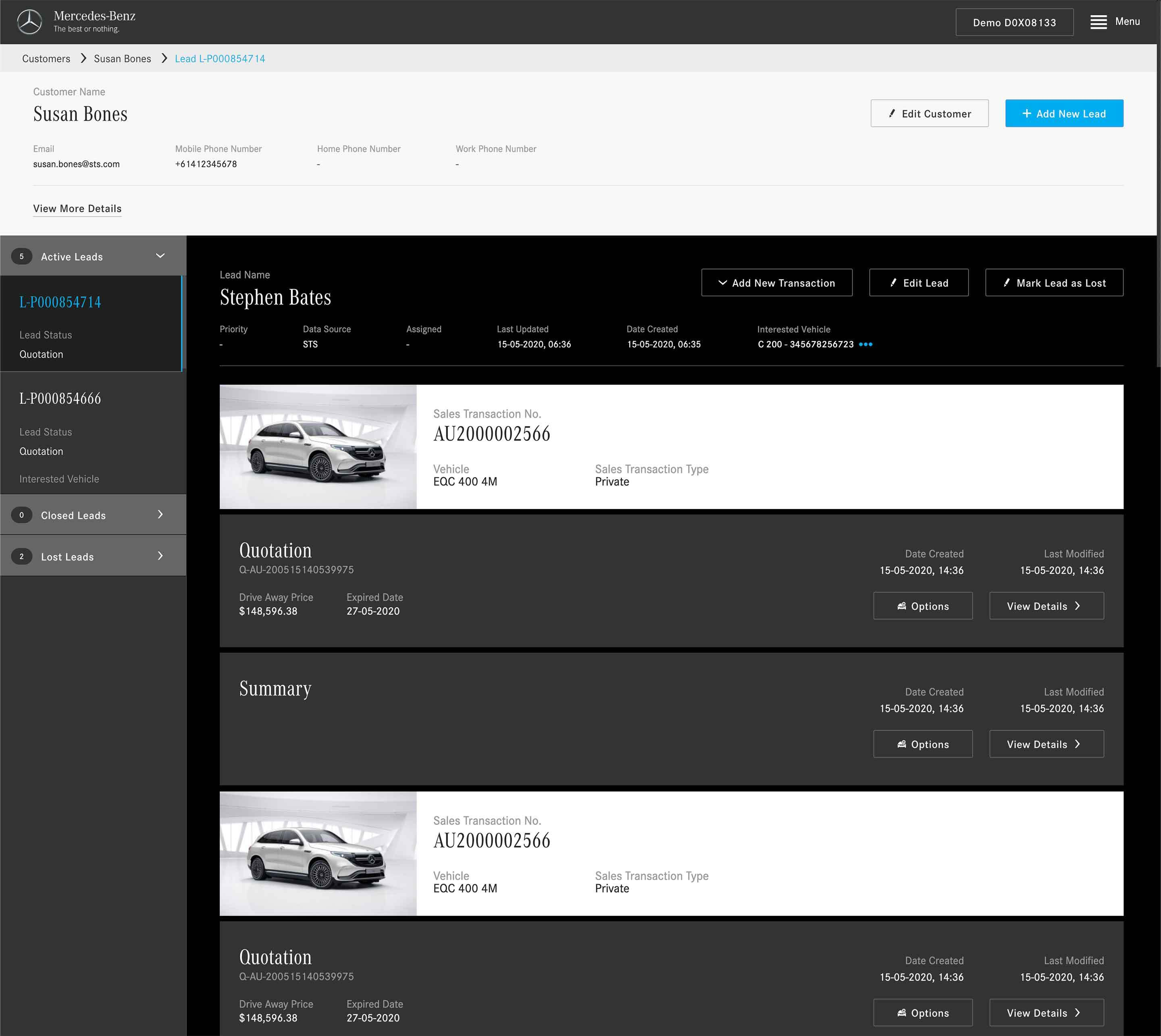
Task: Click View Details arrow for first Quotation
Action: (x=1077, y=606)
